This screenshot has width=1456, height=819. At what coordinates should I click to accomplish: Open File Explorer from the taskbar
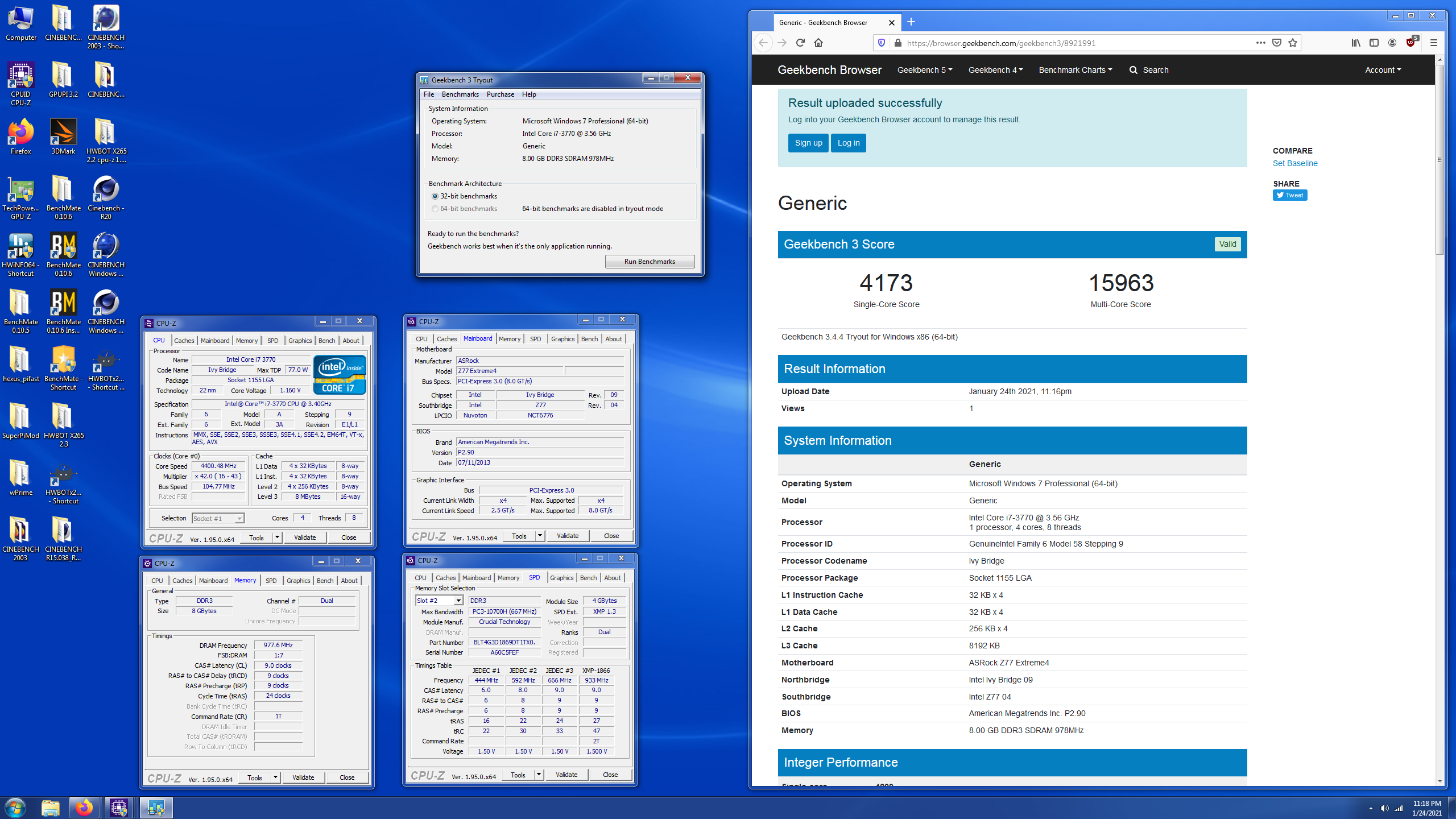click(51, 808)
